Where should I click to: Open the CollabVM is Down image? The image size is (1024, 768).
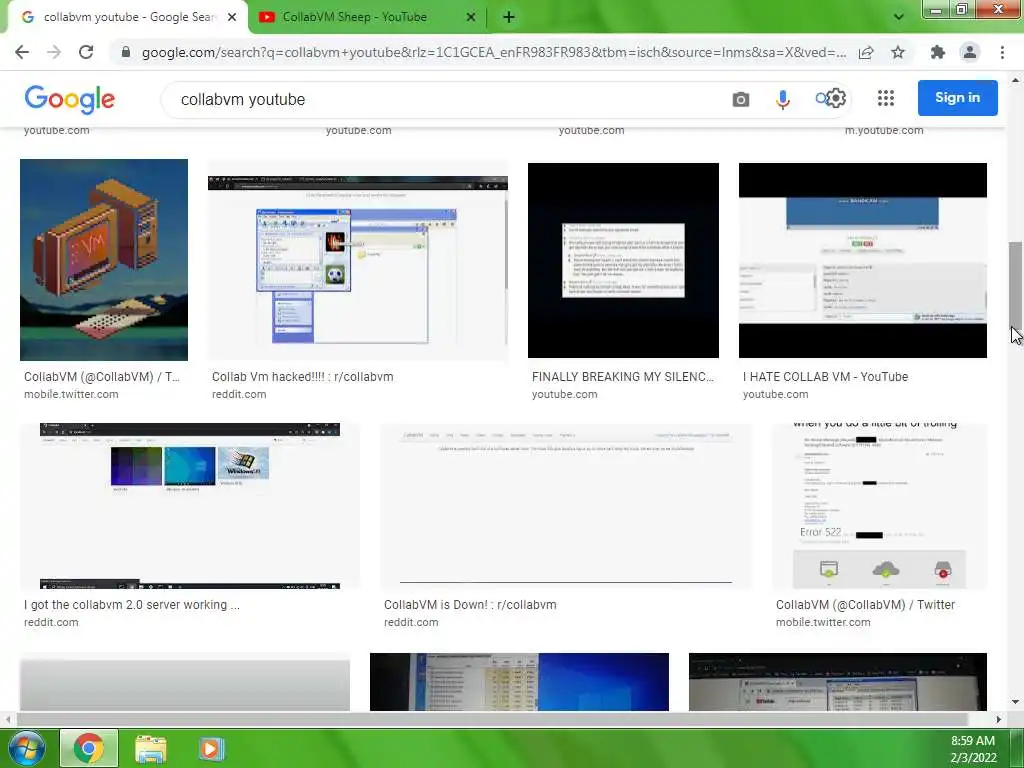566,506
